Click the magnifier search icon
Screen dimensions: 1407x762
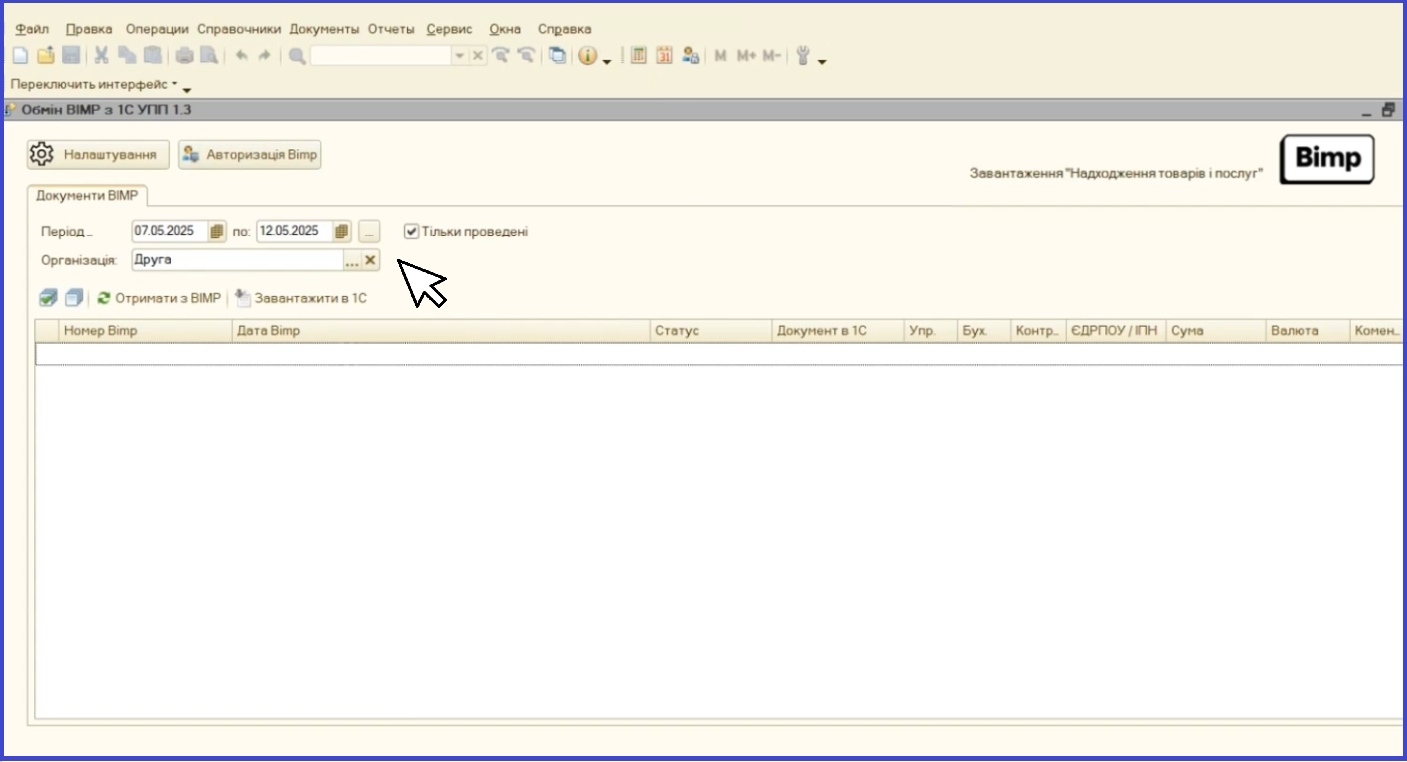pyautogui.click(x=297, y=57)
